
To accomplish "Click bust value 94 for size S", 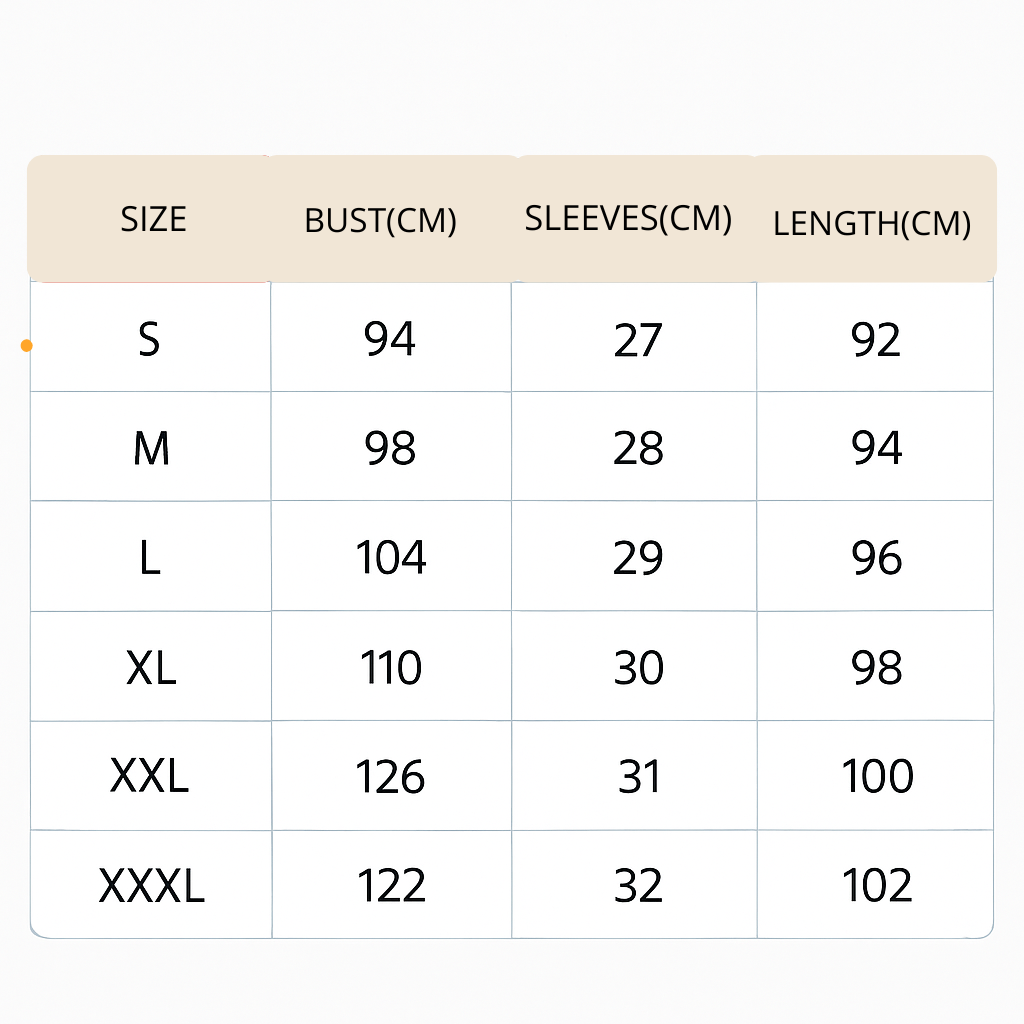I will 390,340.
